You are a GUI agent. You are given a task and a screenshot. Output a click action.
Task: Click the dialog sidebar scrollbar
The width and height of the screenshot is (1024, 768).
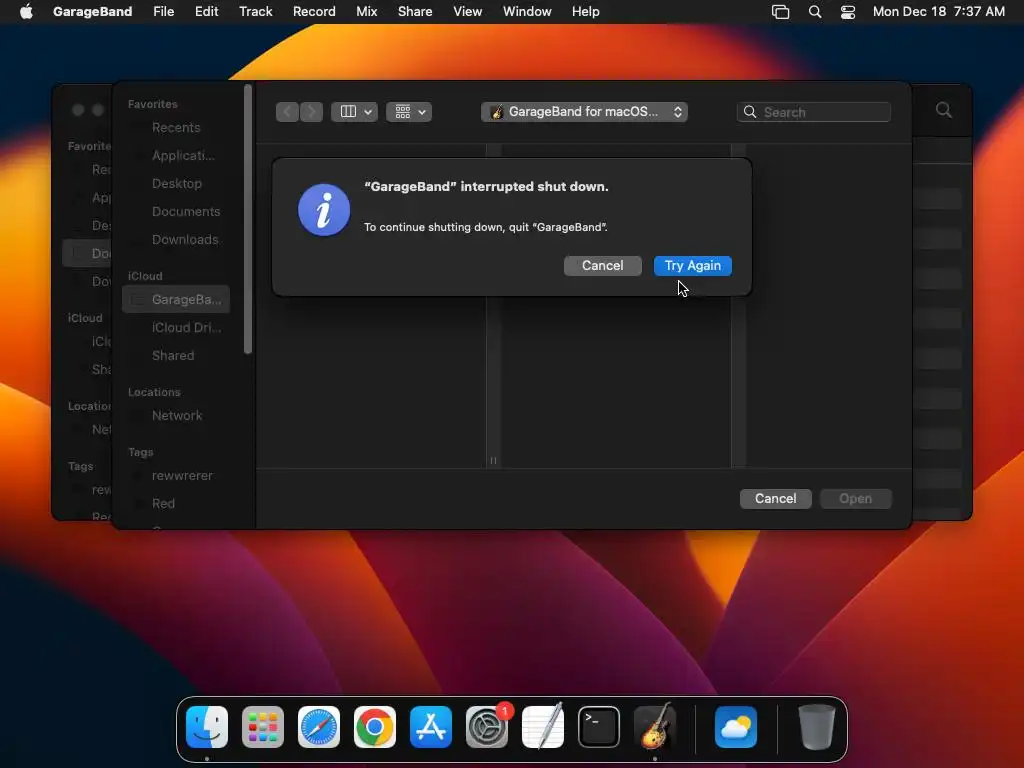point(248,219)
